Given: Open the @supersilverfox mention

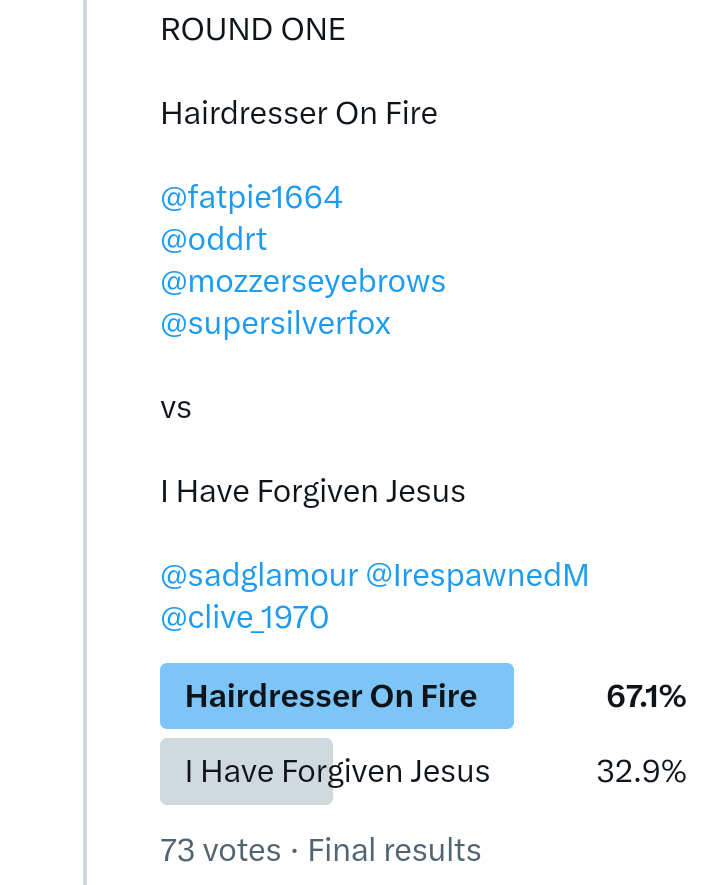Looking at the screenshot, I should pyautogui.click(x=275, y=324).
